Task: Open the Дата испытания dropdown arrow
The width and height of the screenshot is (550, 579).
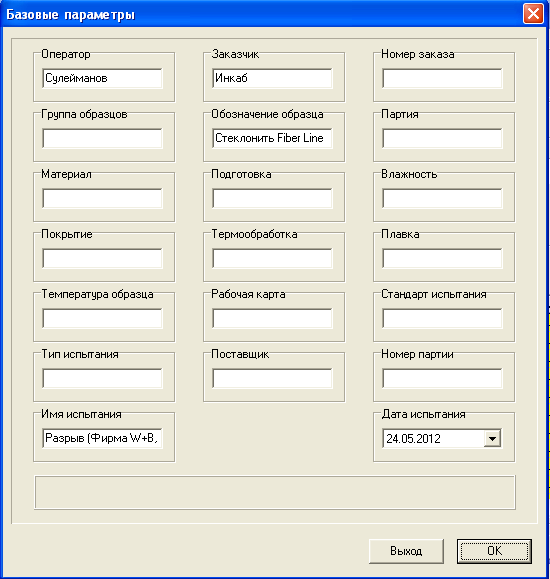Action: click(492, 439)
